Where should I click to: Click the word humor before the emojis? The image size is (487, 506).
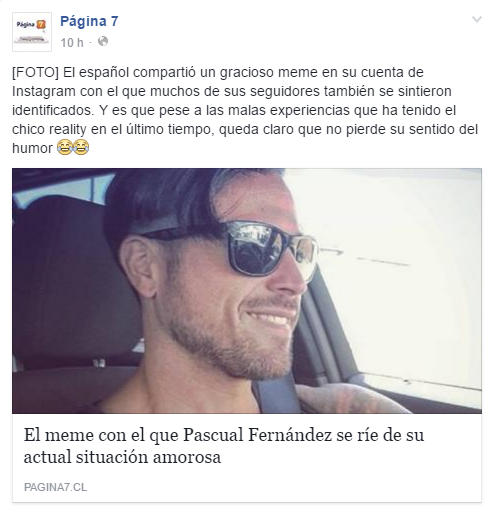point(32,148)
